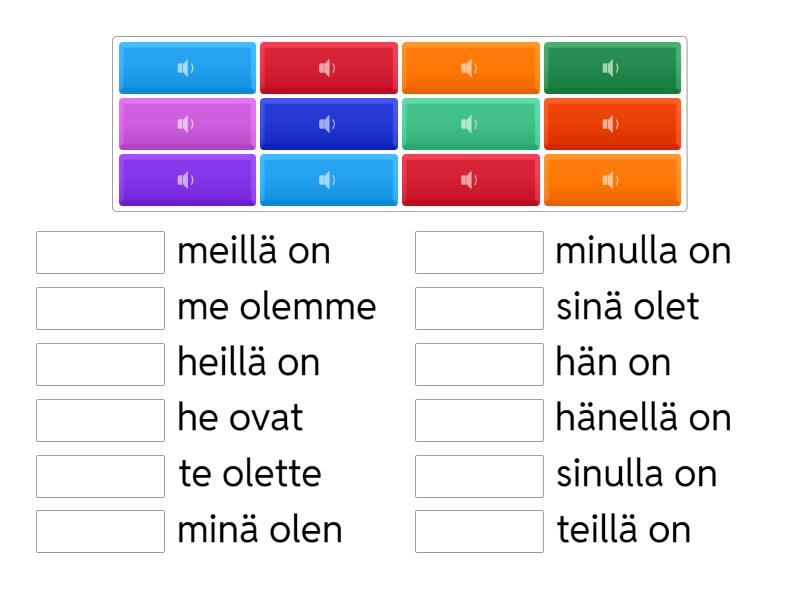Play the bottom-row red audio tile
Image resolution: width=800 pixels, height=600 pixels.
(x=470, y=180)
